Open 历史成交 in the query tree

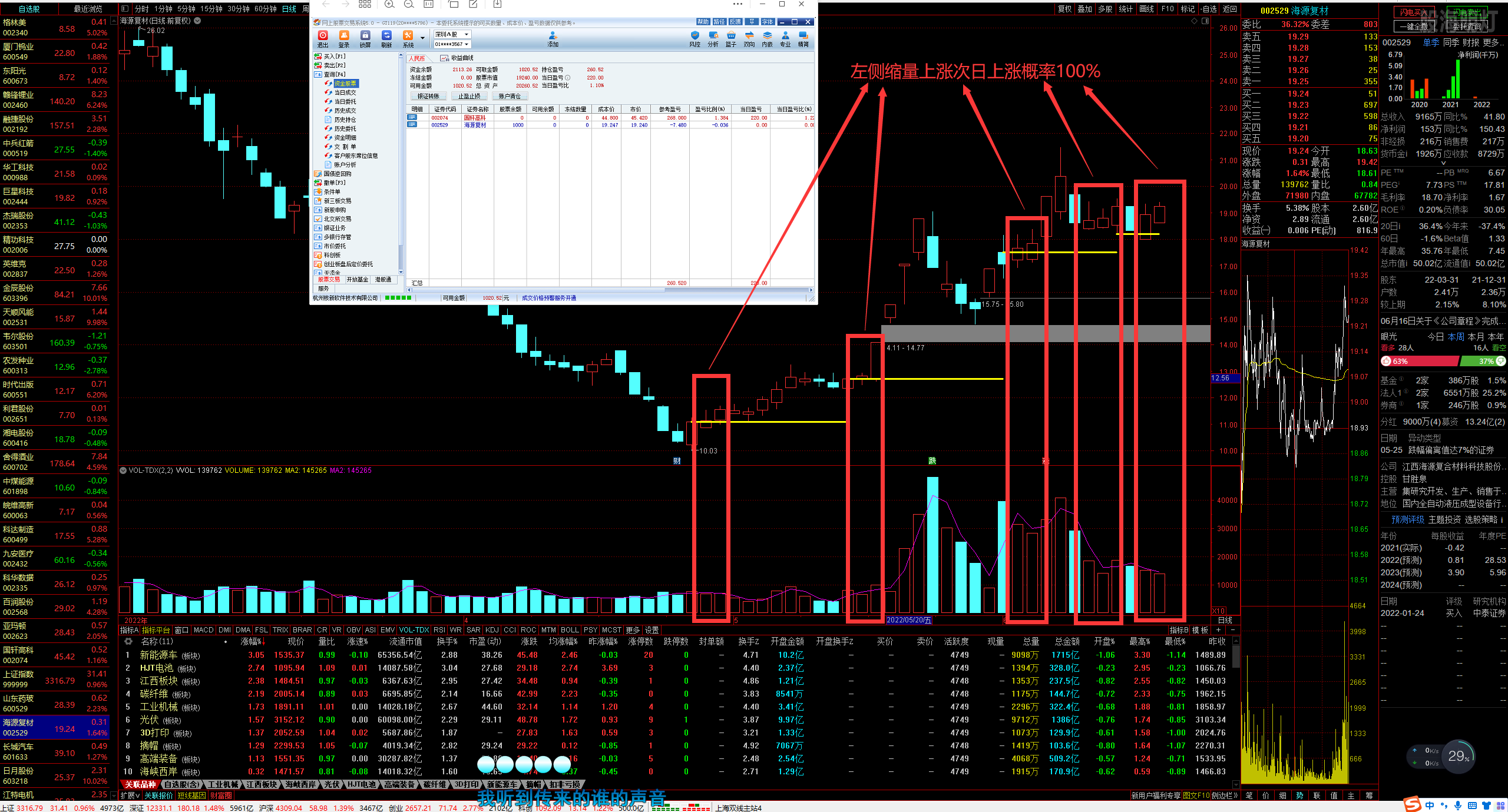tap(345, 111)
